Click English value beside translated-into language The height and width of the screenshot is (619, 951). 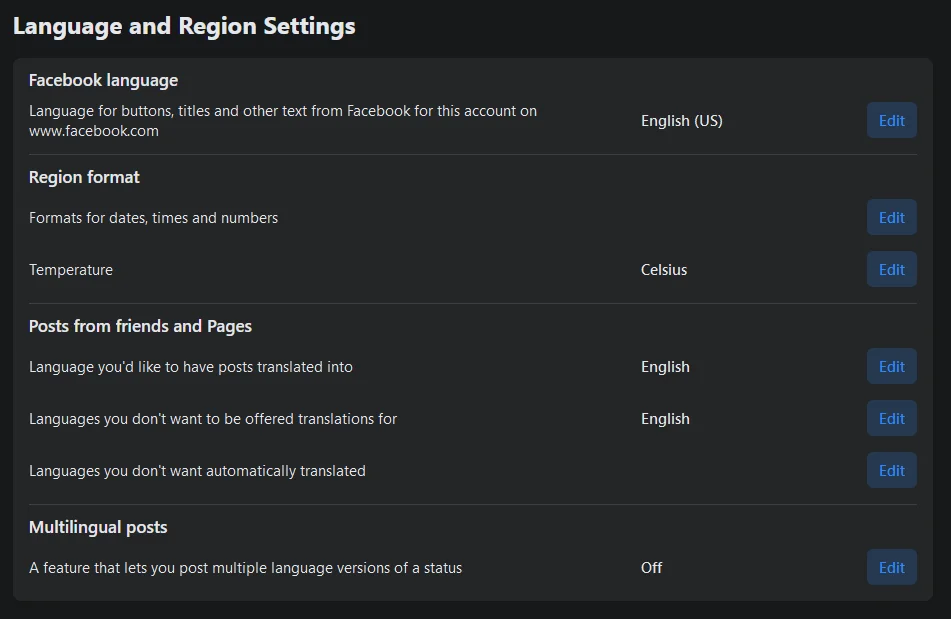[x=665, y=367]
